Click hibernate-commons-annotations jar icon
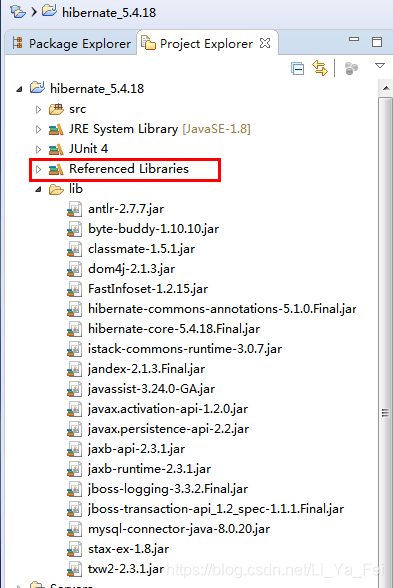This screenshot has height=588, width=393. (74, 309)
